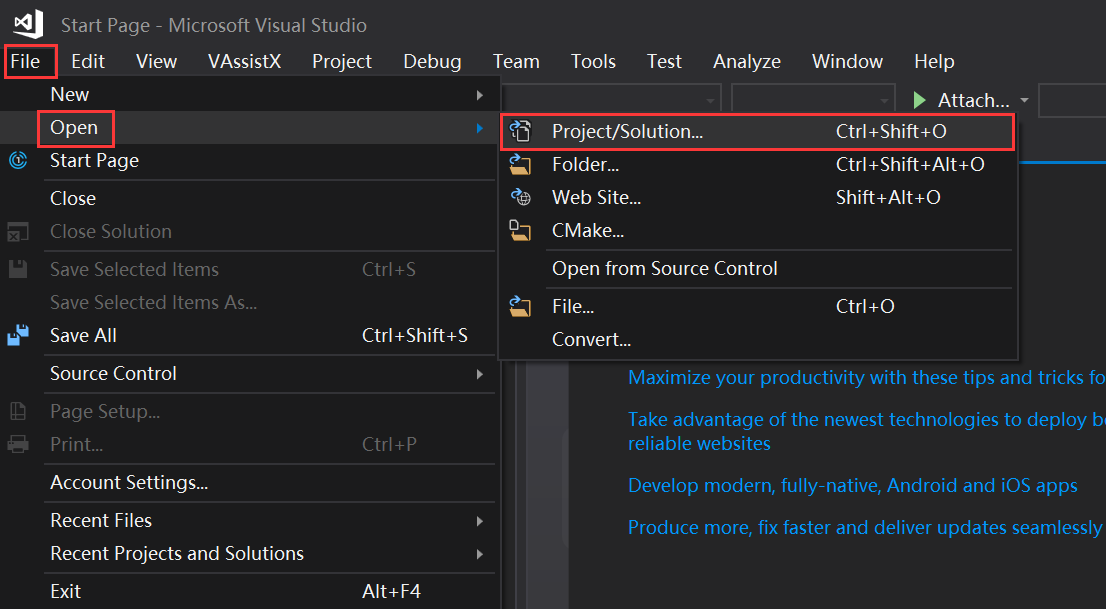Open the Develop modern, fully-native apps link
1106x609 pixels.
click(853, 486)
